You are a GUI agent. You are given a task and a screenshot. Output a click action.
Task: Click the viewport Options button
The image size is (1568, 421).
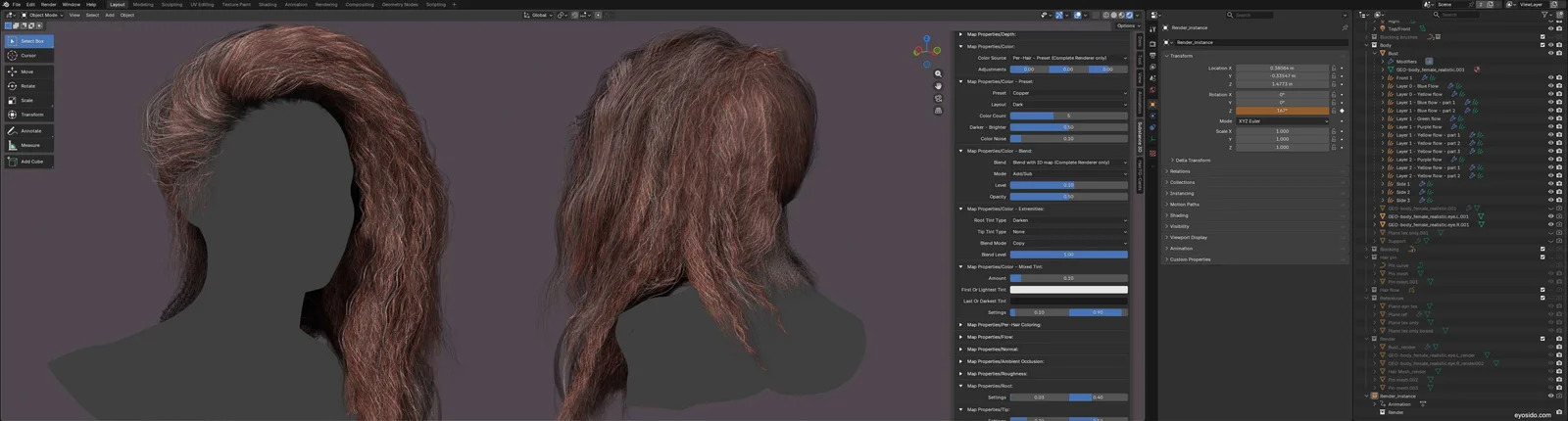[x=1127, y=25]
